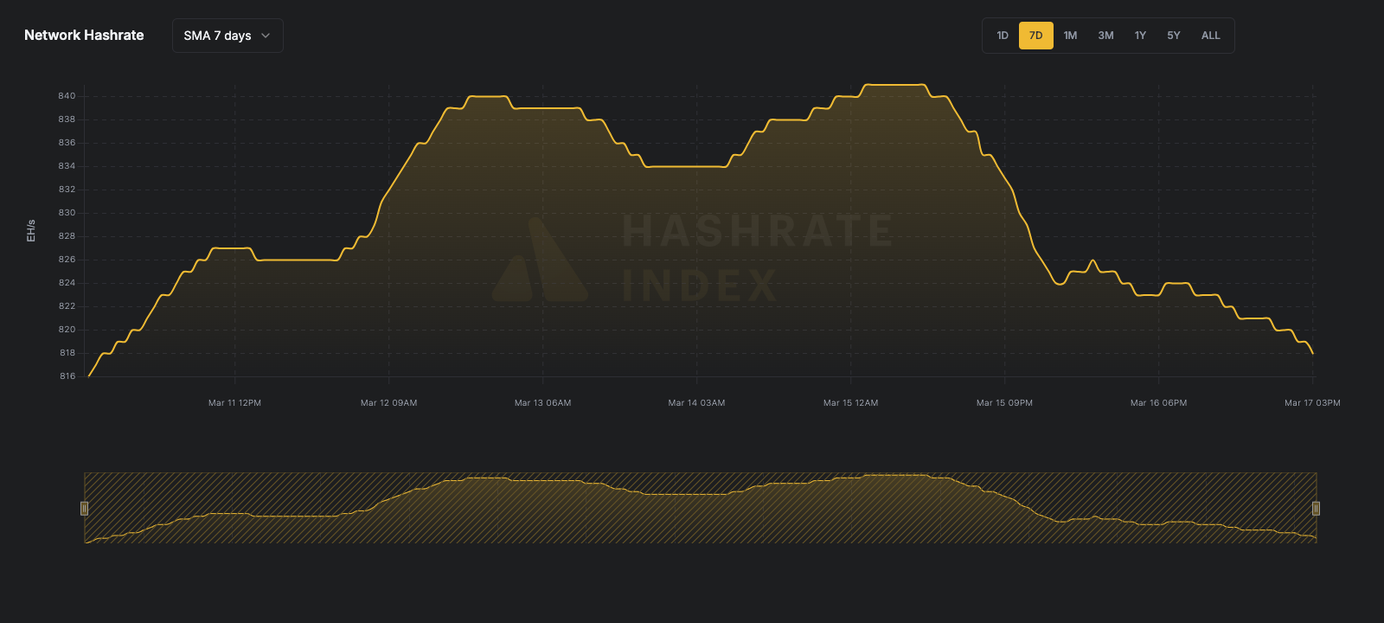Viewport: 1384px width, 623px height.
Task: Click the right handle of range navigator
Action: [x=1316, y=508]
